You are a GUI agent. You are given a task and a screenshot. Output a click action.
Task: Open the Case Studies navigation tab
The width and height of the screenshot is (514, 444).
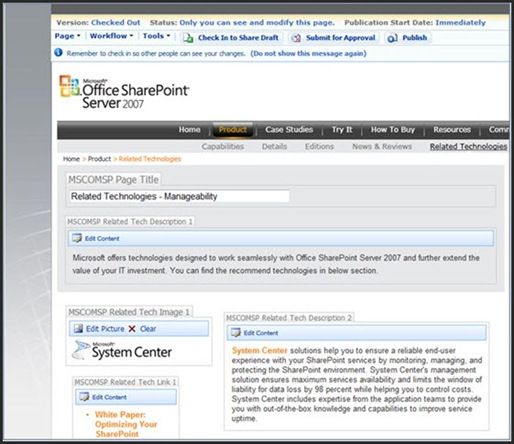[x=289, y=129]
